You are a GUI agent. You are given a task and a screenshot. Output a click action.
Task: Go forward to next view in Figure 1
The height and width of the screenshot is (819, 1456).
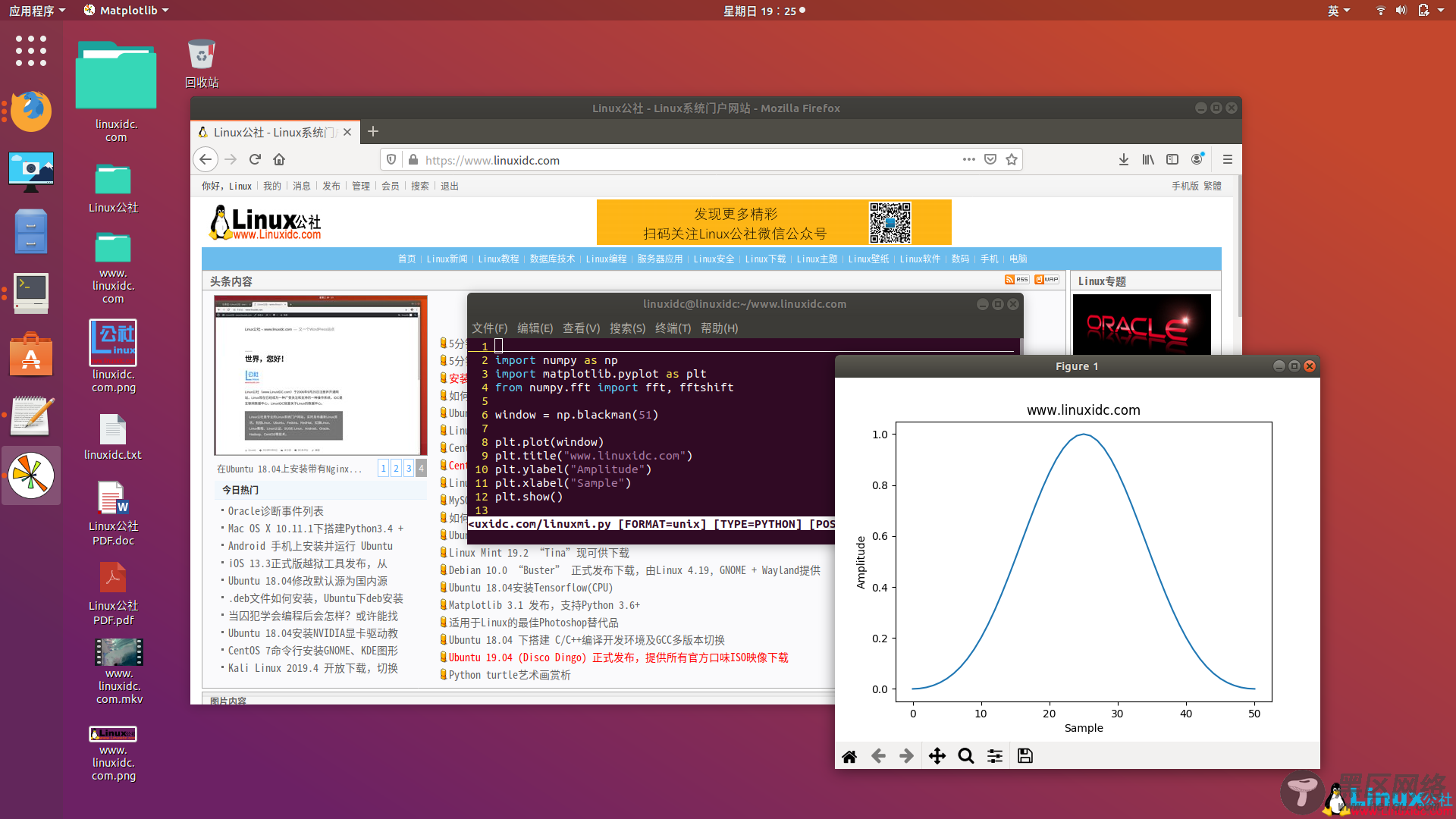pos(906,756)
